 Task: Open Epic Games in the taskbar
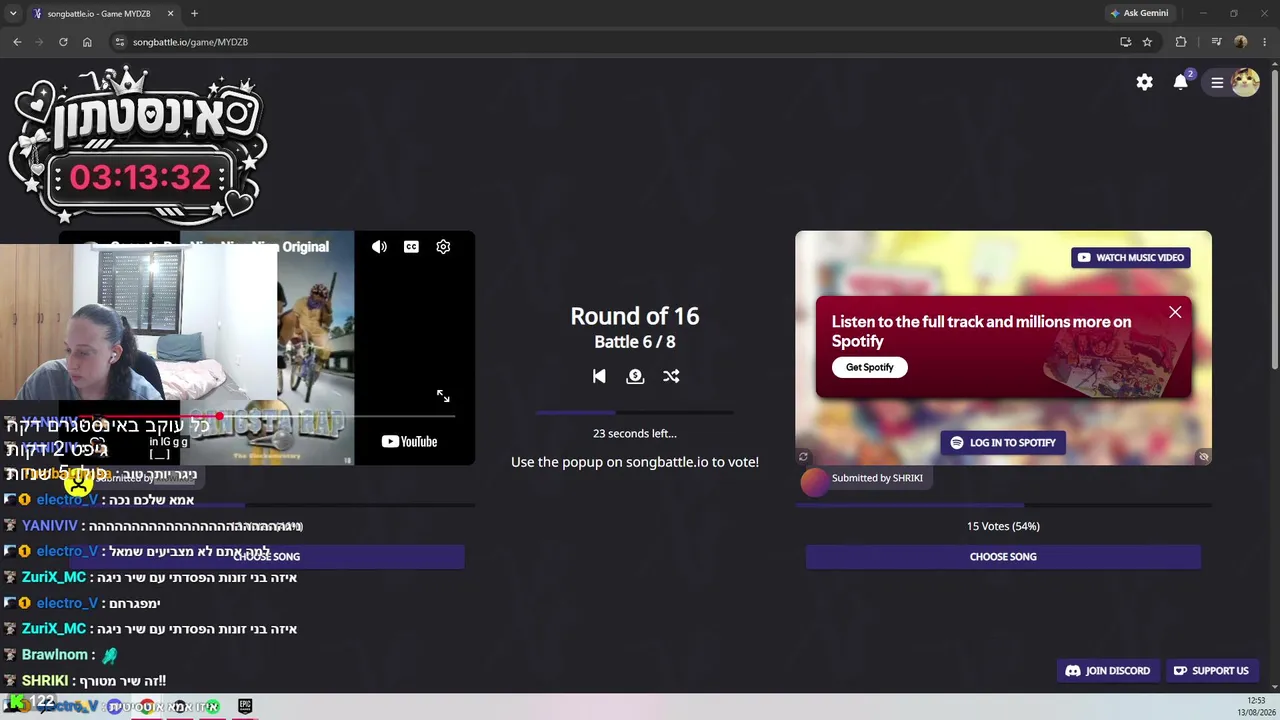click(x=245, y=706)
